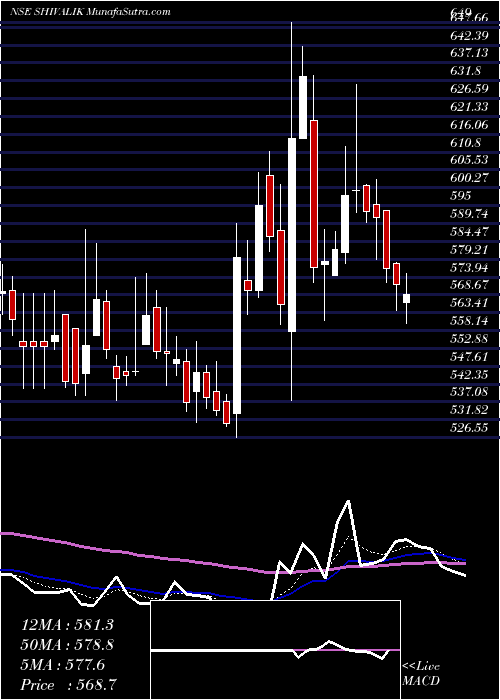500x700 pixels.
Task: Click the NSE SHIVALIK MunafaSutra.com title text
Action: click(91, 12)
